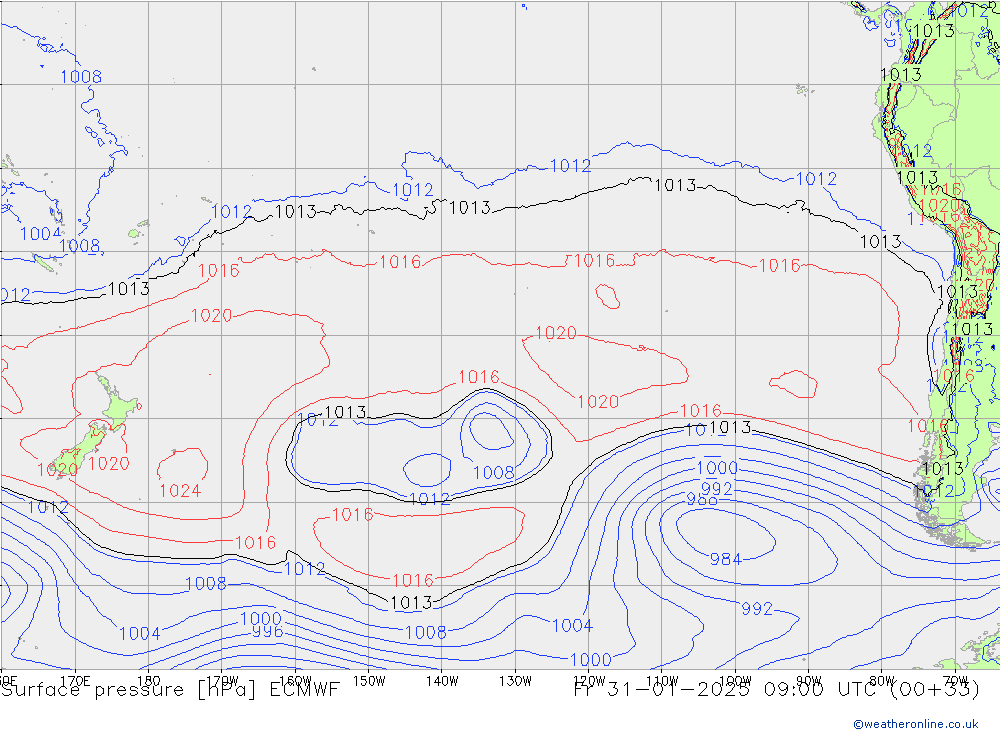Click the 996 isobar label

(x=267, y=632)
